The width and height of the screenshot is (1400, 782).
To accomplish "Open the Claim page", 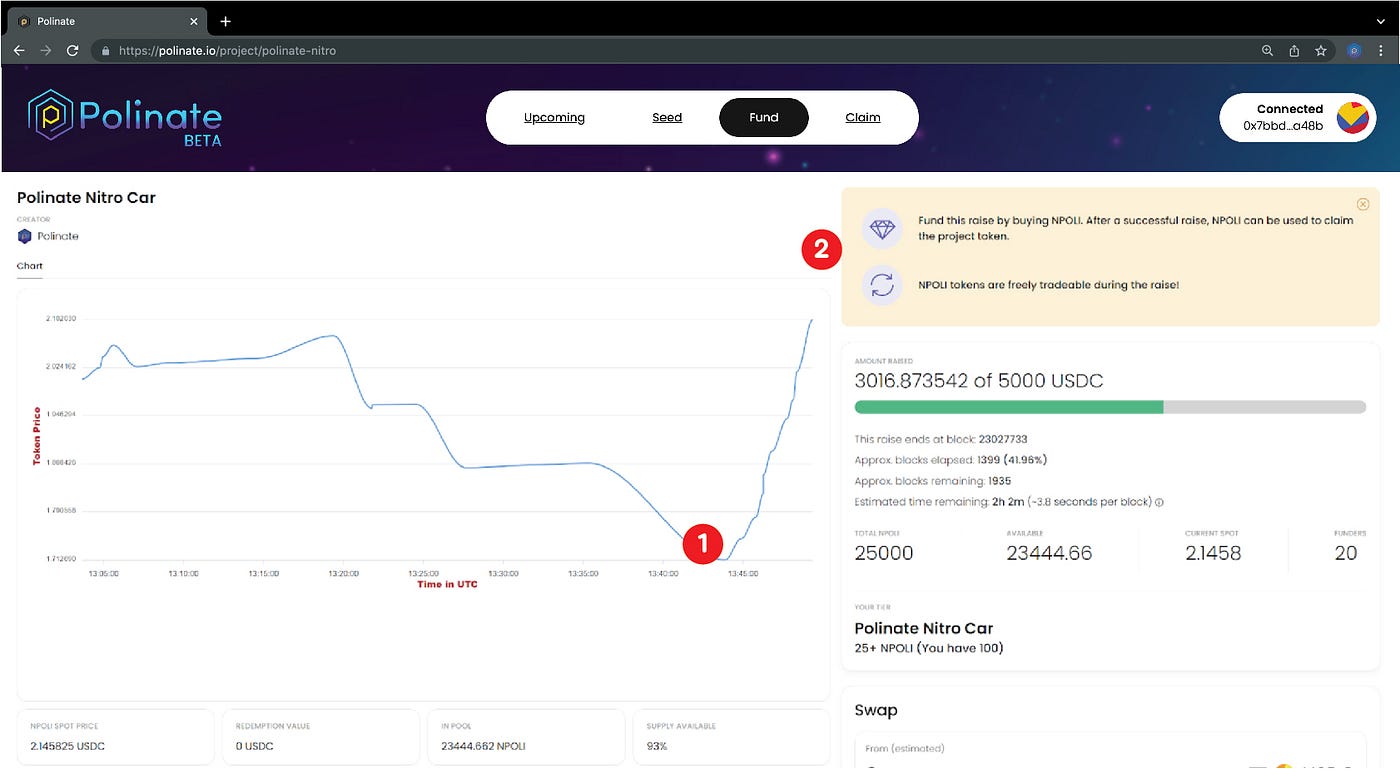I will tap(863, 118).
